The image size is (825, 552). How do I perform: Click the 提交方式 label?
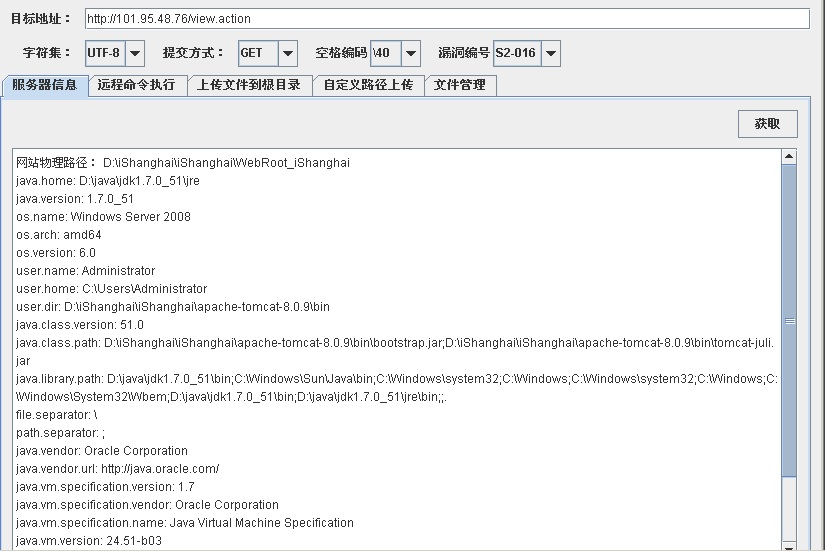tap(193, 53)
